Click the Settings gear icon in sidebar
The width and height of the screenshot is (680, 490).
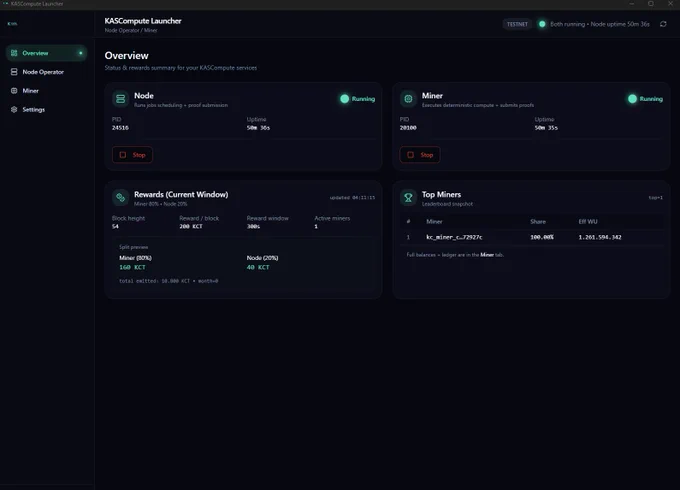click(x=14, y=110)
